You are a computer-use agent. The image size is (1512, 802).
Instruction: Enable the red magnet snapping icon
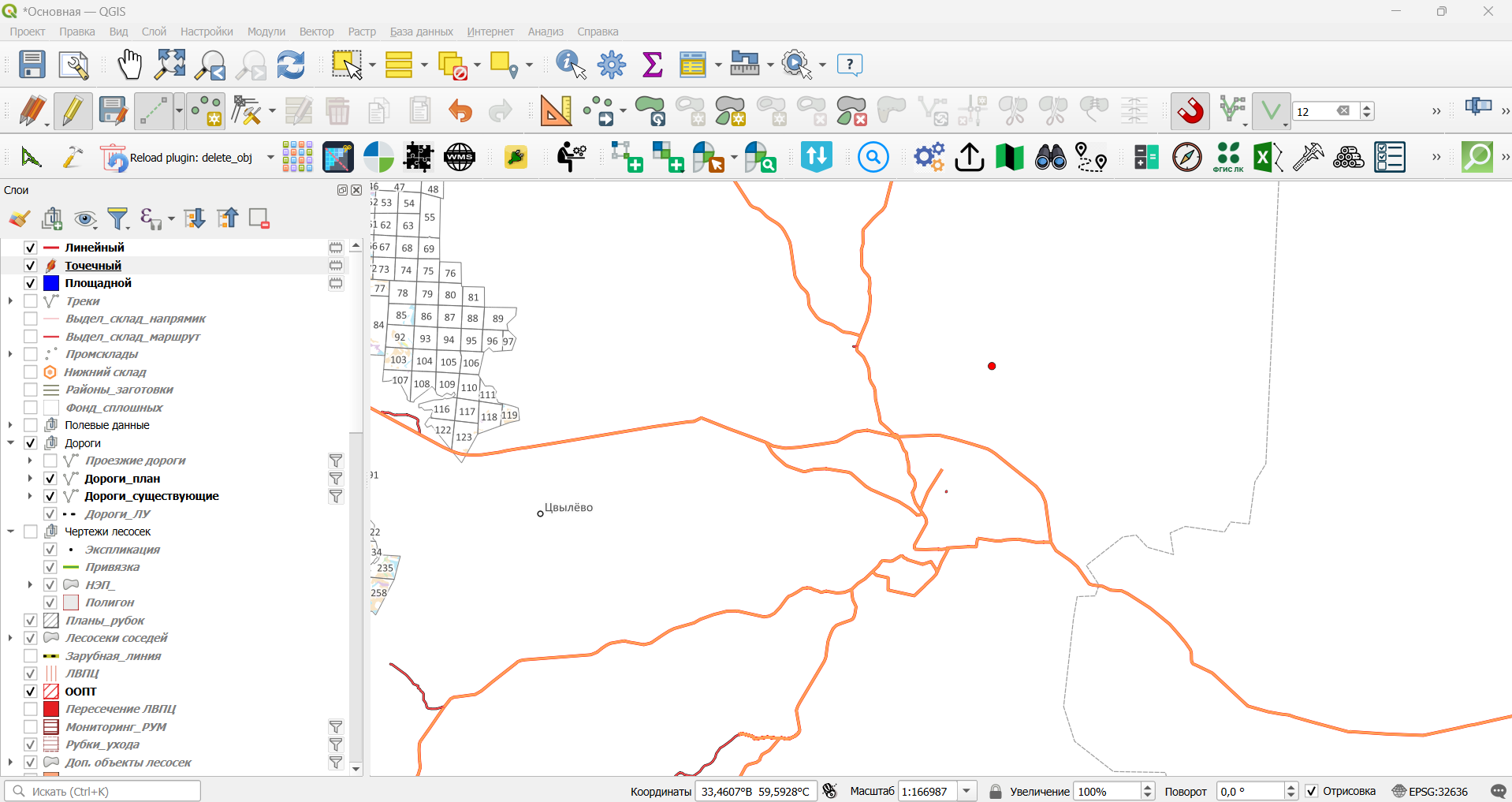click(1190, 111)
